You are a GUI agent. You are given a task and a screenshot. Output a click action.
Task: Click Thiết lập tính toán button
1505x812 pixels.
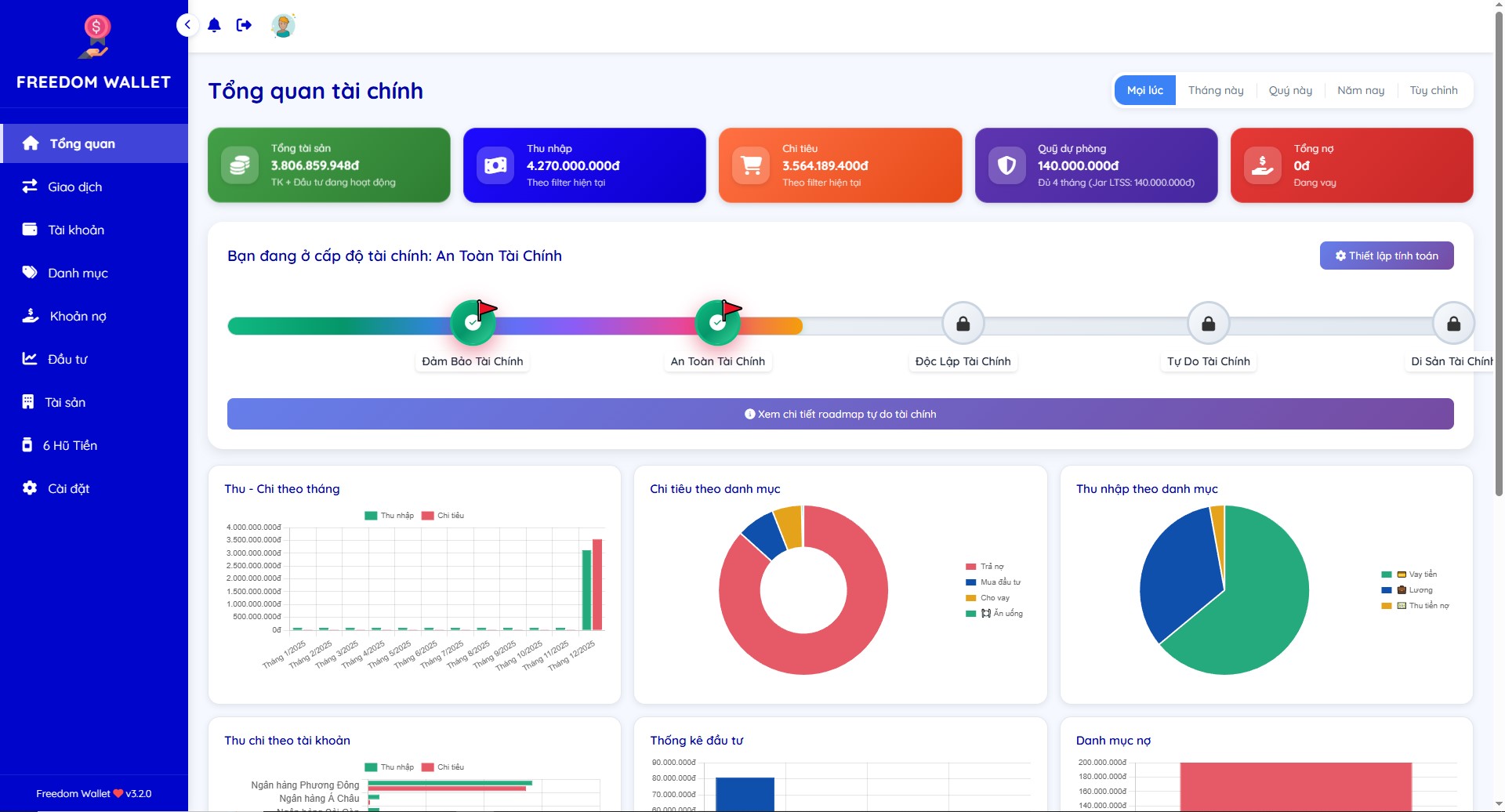point(1386,256)
